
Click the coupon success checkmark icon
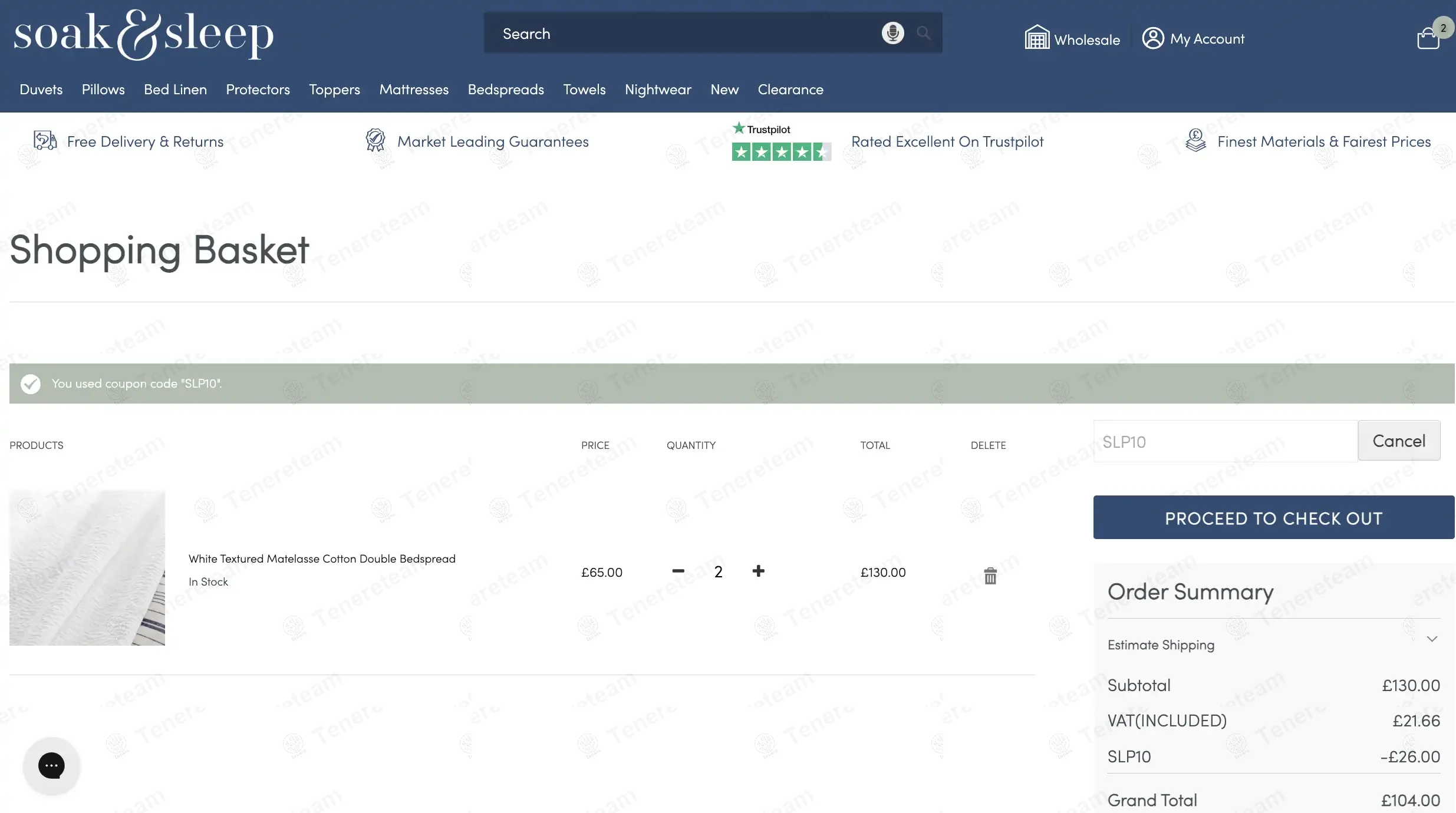[x=31, y=384]
